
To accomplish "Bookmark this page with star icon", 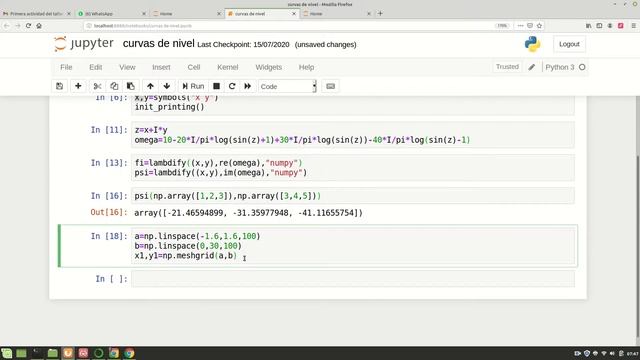I will click(539, 25).
